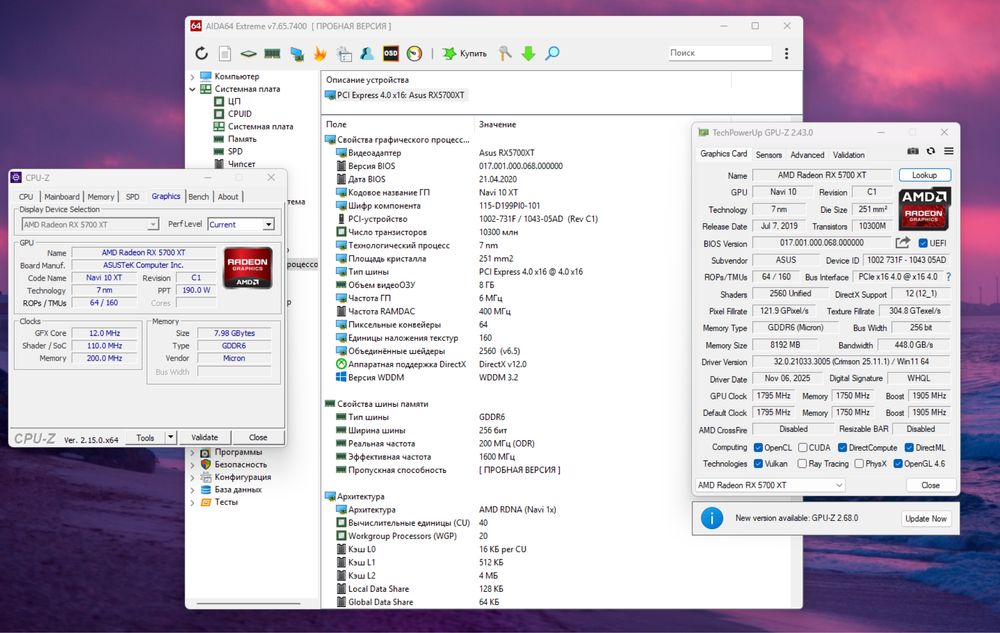Select PCI Express Asus RX5700XT device entry
Viewport: 1000px width, 633px height.
395,95
